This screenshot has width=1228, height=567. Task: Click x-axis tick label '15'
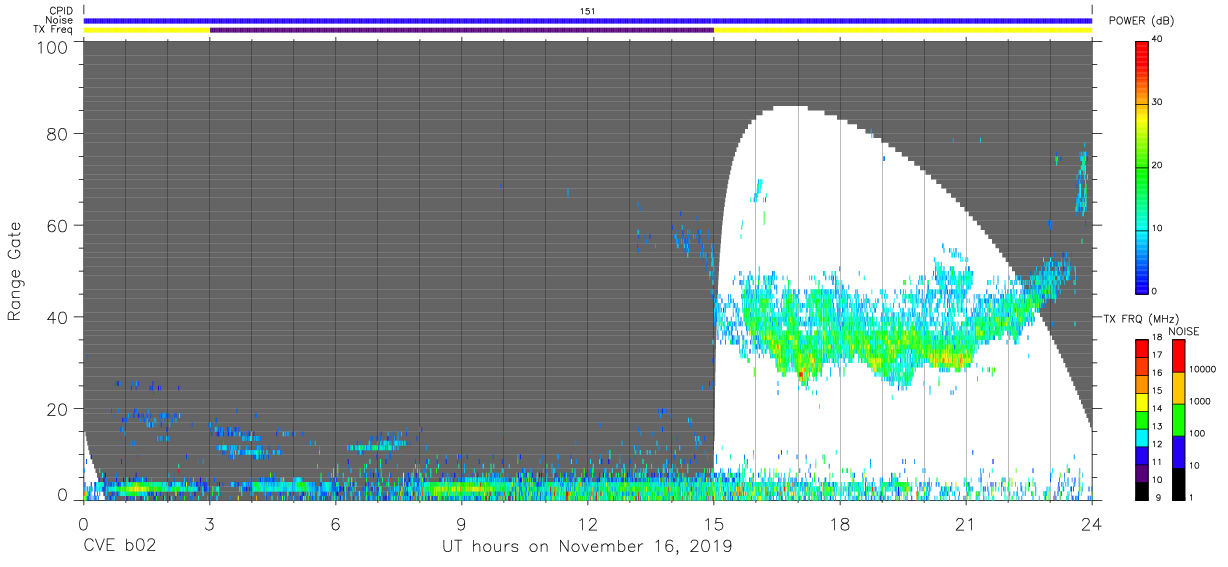[x=713, y=523]
